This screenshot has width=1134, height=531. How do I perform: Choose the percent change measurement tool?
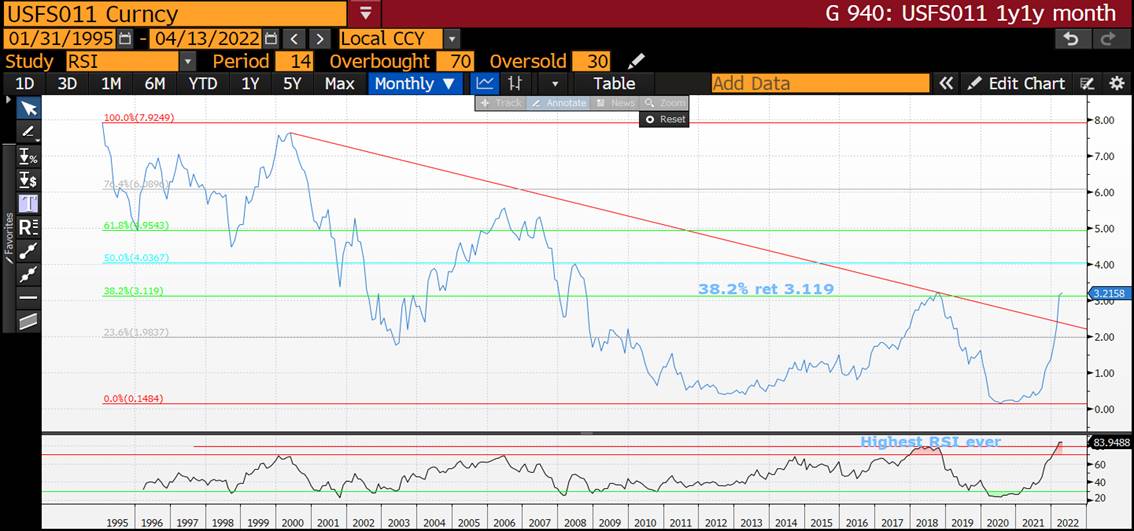(28, 156)
